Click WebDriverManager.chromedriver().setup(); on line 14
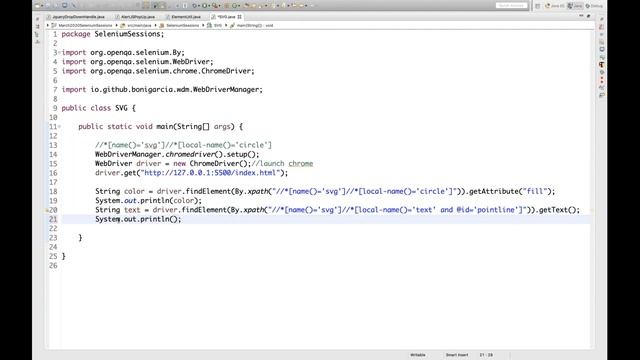The image size is (640, 360). (x=177, y=154)
